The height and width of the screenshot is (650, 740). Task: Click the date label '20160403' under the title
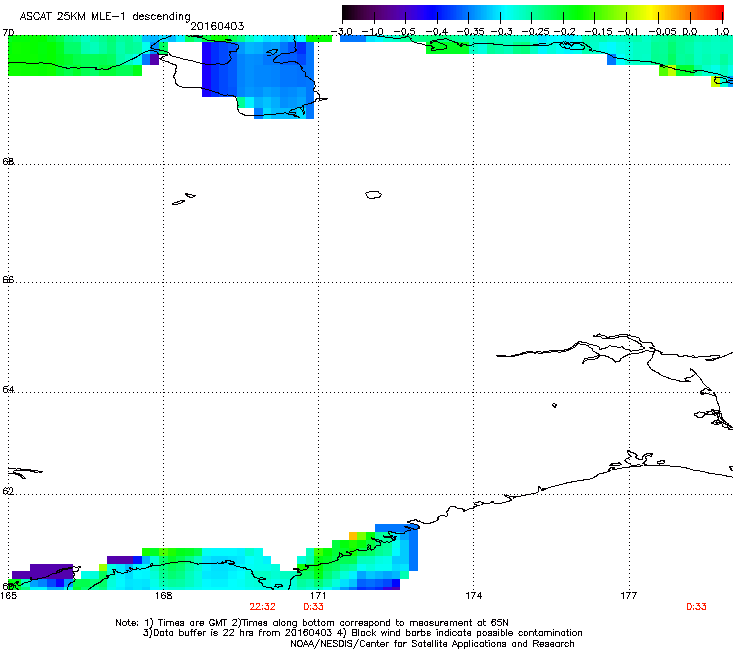(x=217, y=26)
